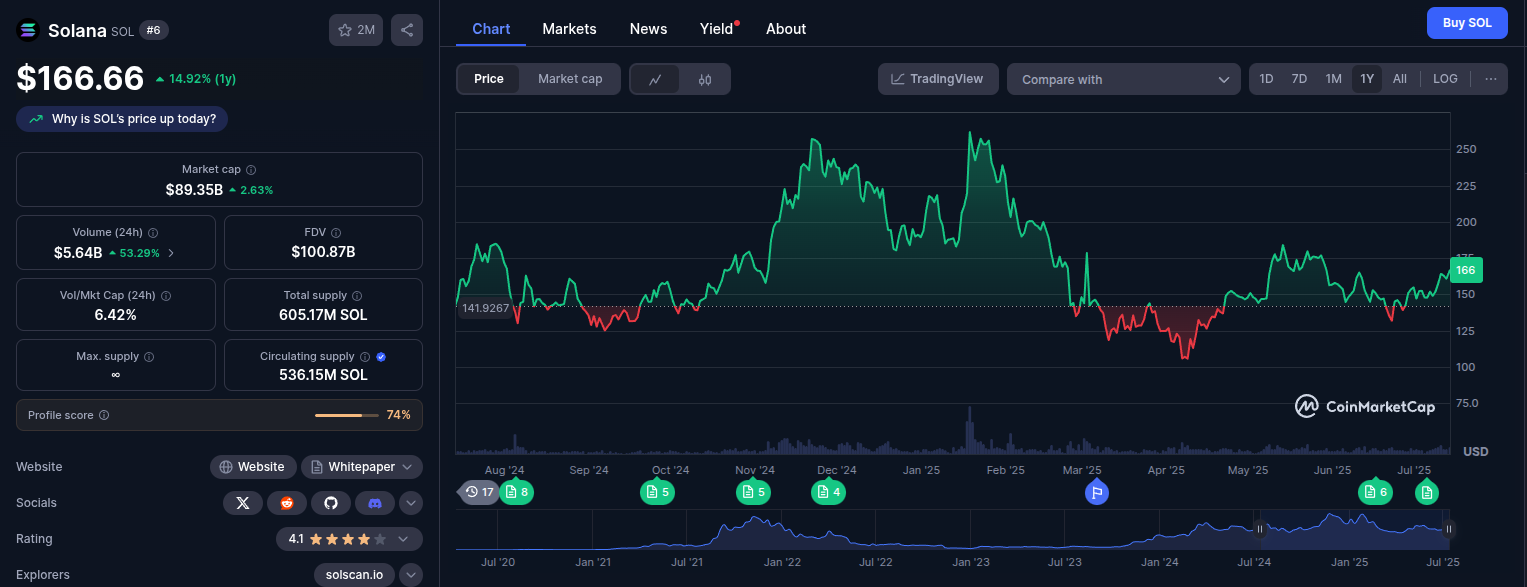Open the Compare with dropdown
Viewport: 1527px width, 587px height.
coord(1124,80)
